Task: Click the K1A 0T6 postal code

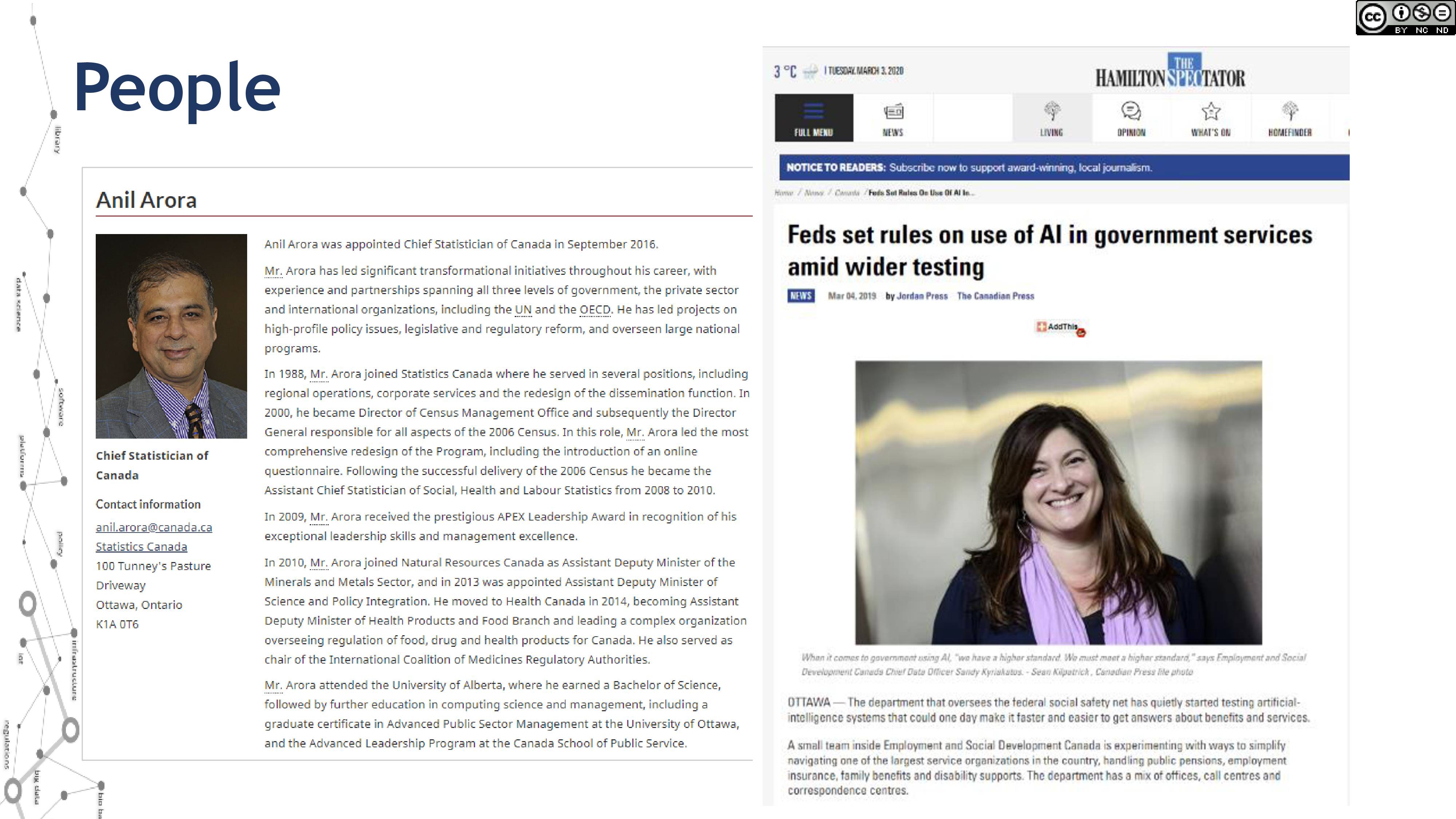Action: 117,624
